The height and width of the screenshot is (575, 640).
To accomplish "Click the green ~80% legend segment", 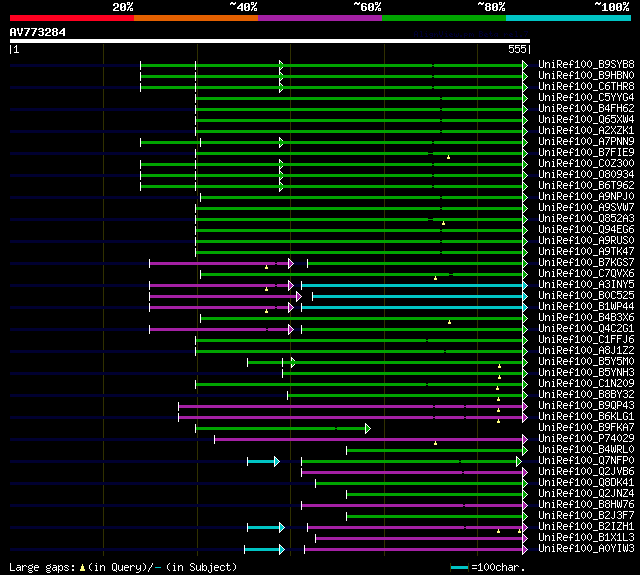I will (444, 18).
